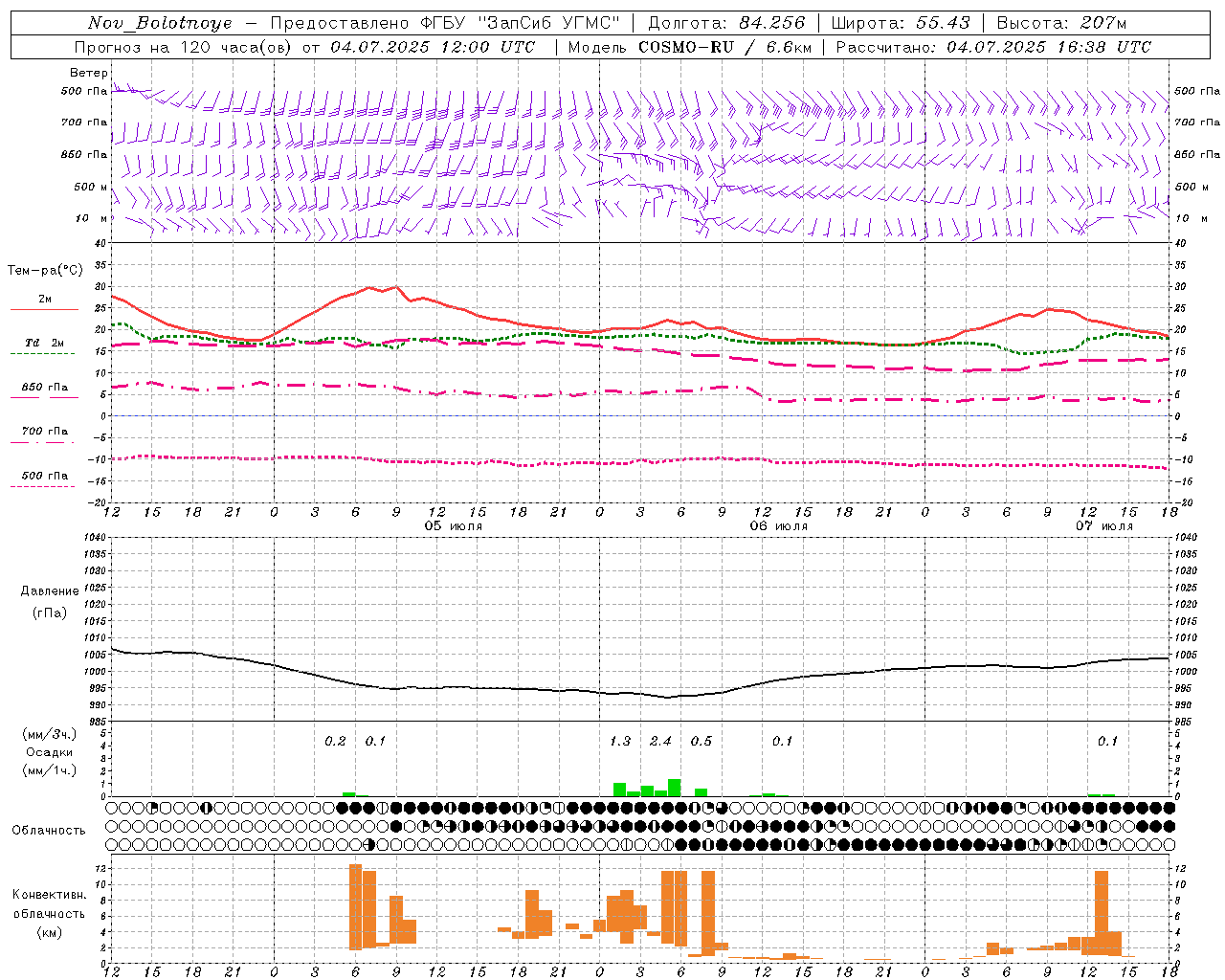Click the (мм/3ч.) precipitation unit label
Image resolution: width=1225 pixels, height=980 pixels.
click(x=49, y=734)
